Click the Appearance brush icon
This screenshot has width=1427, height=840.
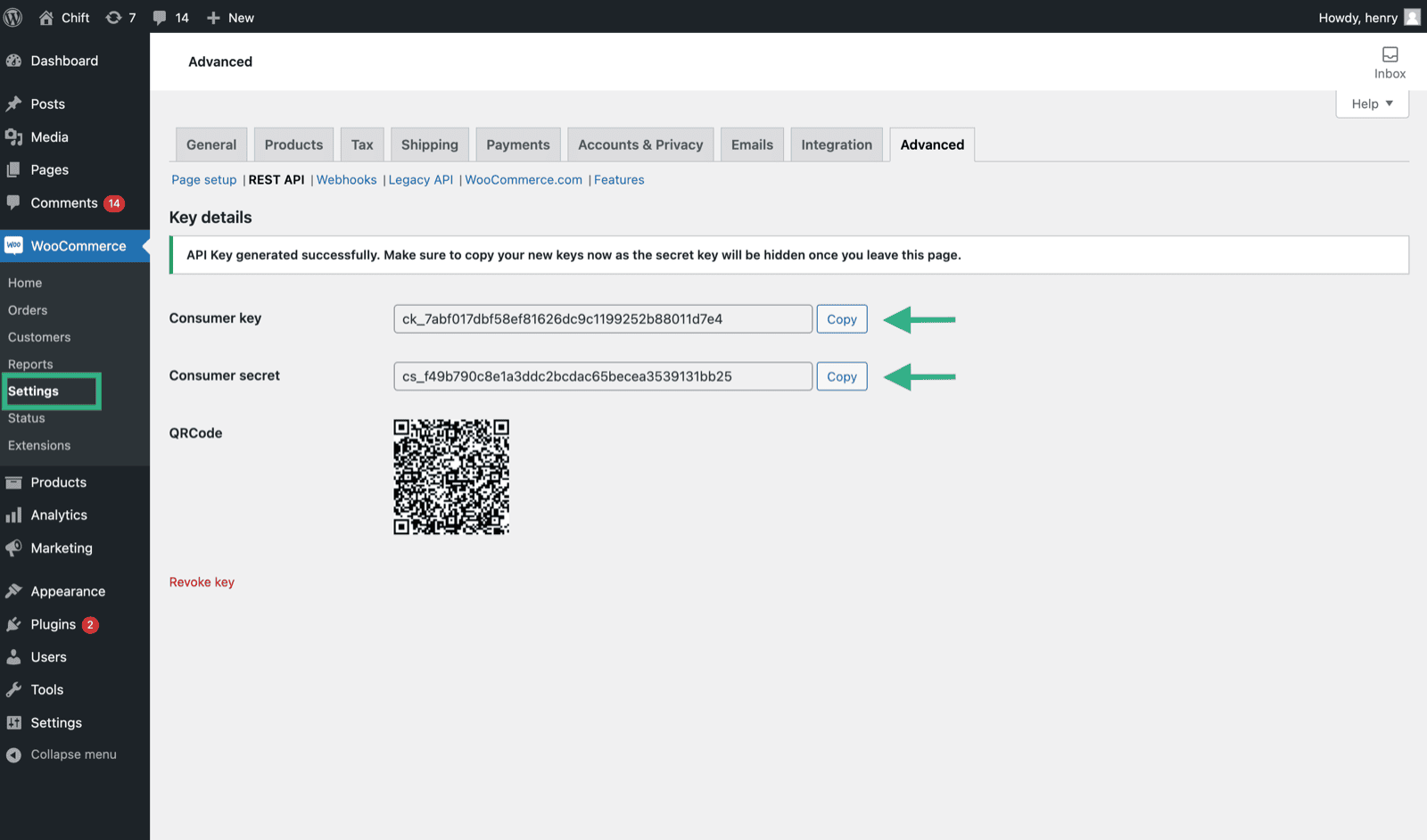(x=13, y=591)
